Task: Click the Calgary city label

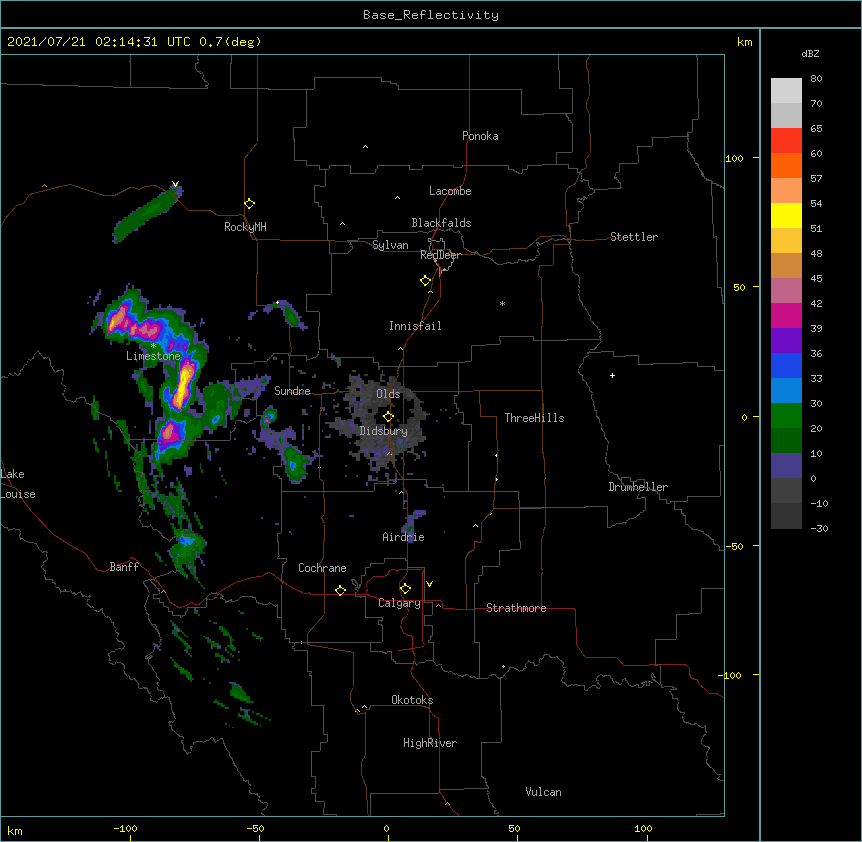Action: click(399, 603)
